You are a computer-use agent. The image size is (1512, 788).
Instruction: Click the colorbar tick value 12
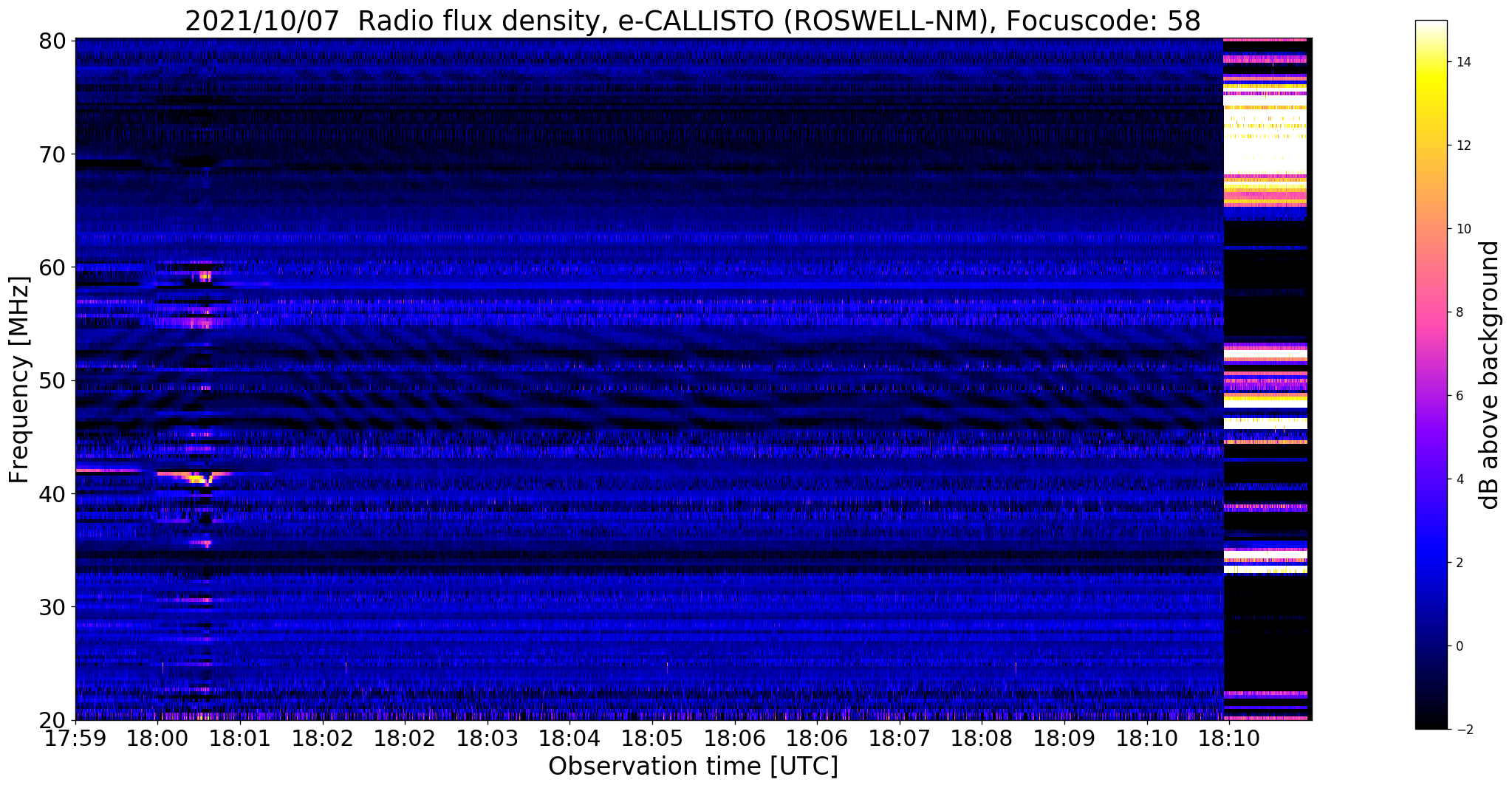click(x=1463, y=145)
